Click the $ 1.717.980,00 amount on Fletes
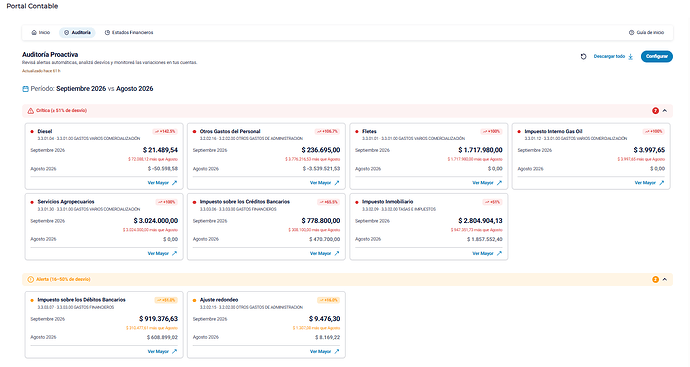Screen dimensions: 690x367 480,150
